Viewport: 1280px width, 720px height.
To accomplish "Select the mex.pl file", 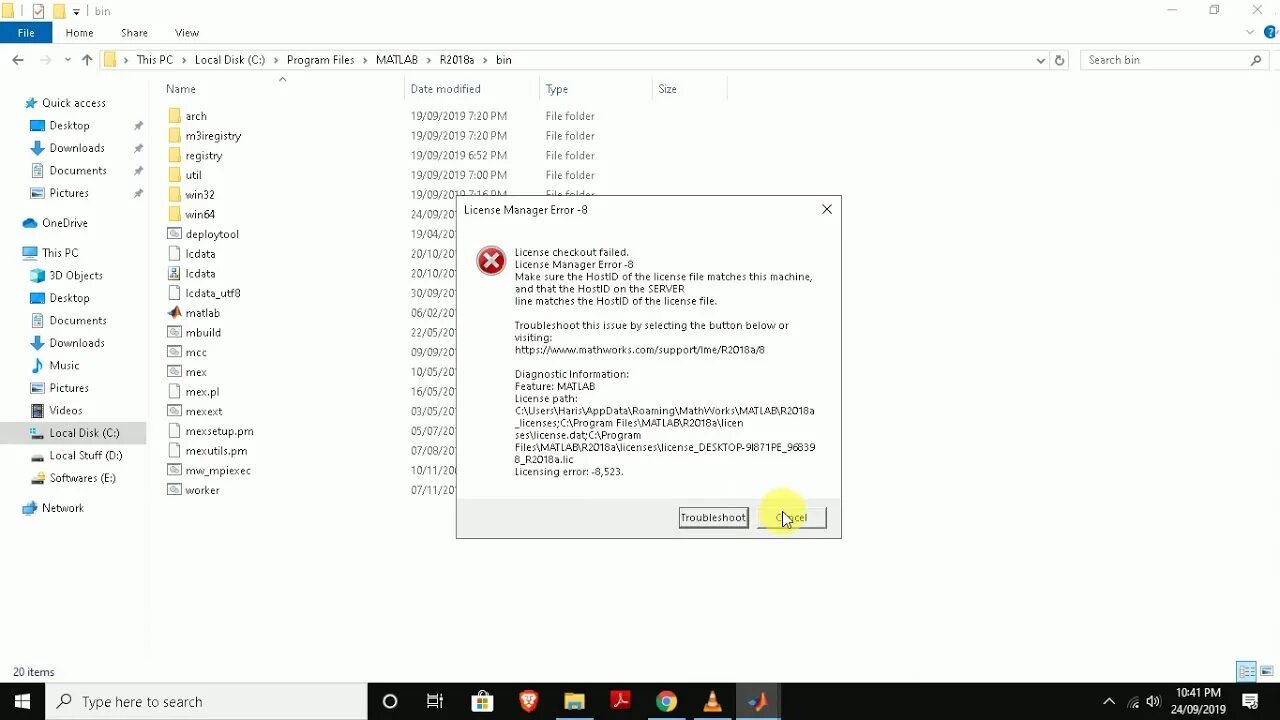I will click(202, 392).
